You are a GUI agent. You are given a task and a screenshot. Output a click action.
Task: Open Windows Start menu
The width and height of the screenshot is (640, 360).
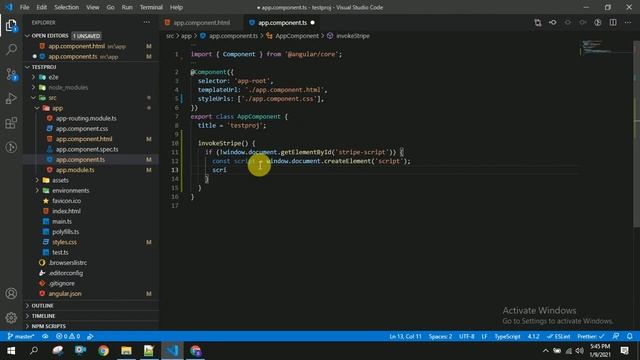(x=11, y=351)
